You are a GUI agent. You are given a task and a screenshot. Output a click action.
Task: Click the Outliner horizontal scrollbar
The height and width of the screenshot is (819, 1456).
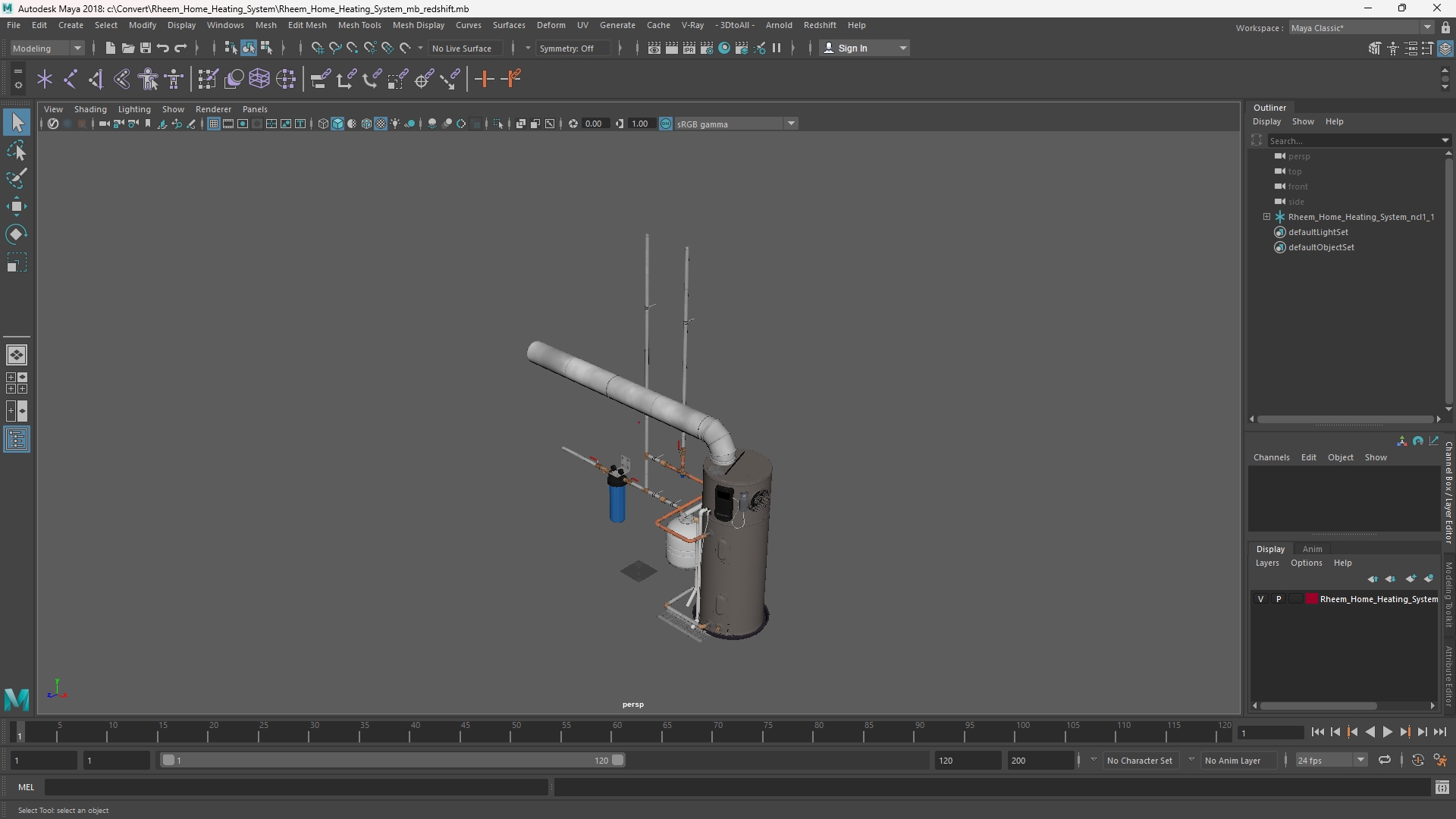tap(1345, 419)
